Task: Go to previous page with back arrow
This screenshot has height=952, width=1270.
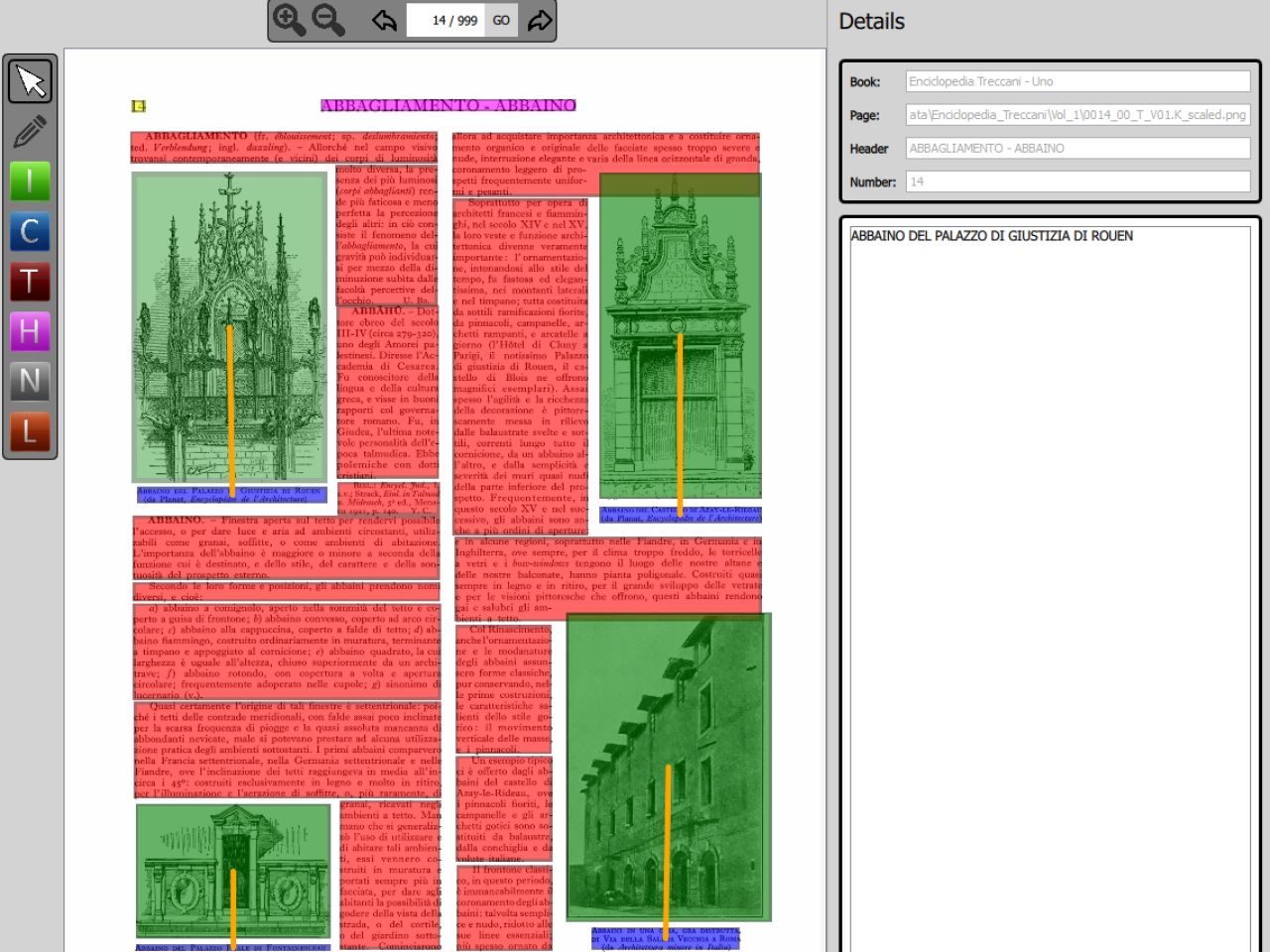Action: coord(384,20)
